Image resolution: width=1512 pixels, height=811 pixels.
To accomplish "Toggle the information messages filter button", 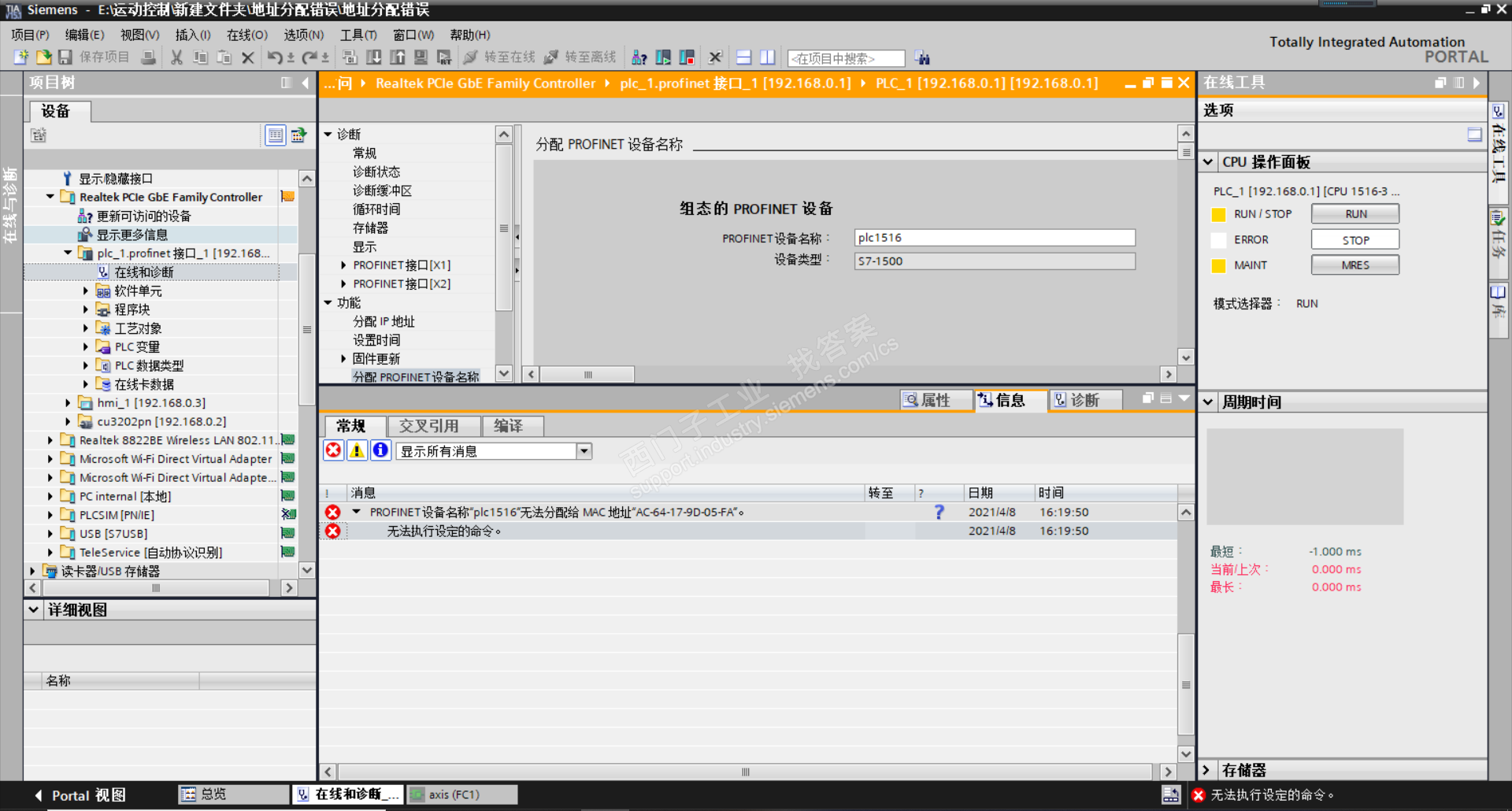I will (x=380, y=450).
